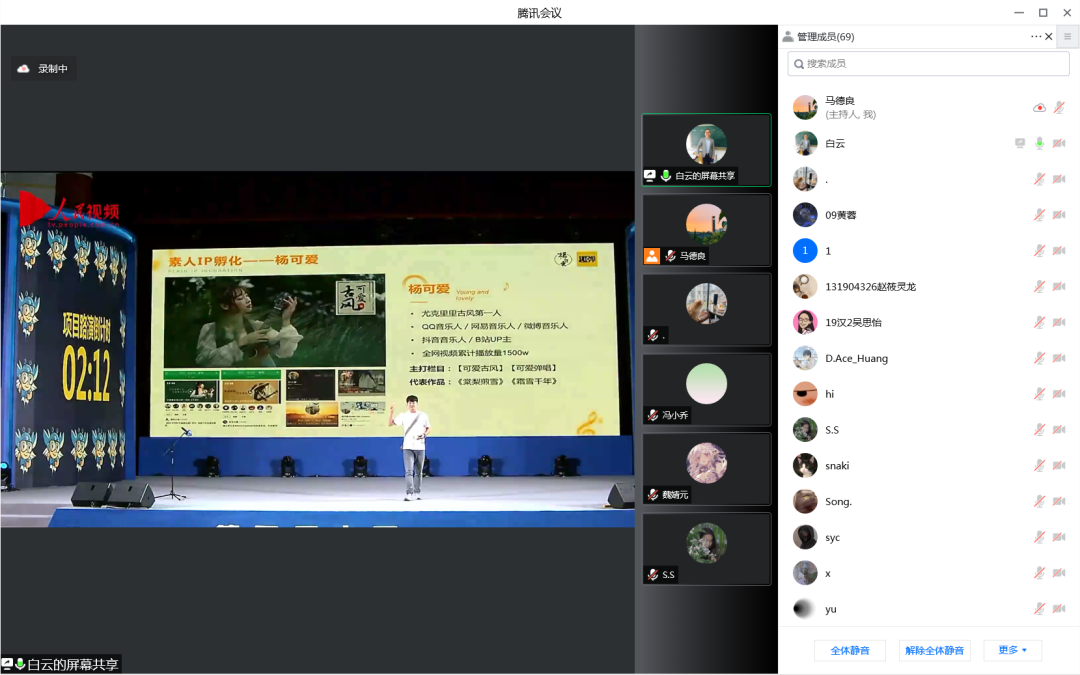
Task: Click 马德良's avatar in the member list
Action: pos(805,107)
